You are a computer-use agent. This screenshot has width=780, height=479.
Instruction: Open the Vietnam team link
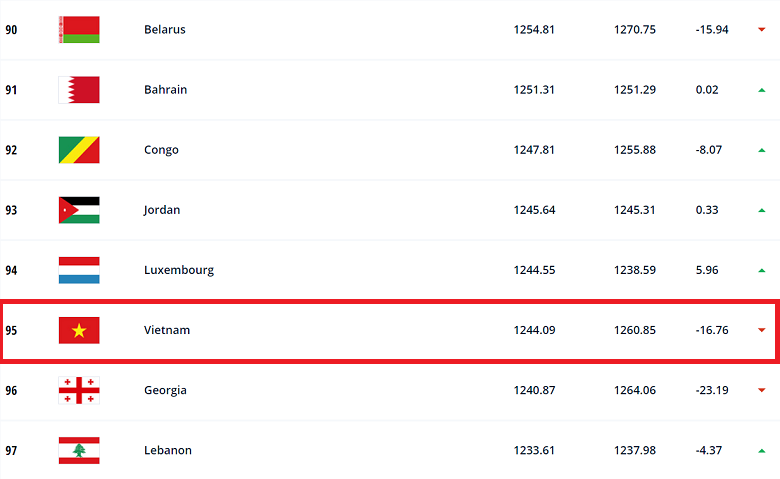coord(167,330)
